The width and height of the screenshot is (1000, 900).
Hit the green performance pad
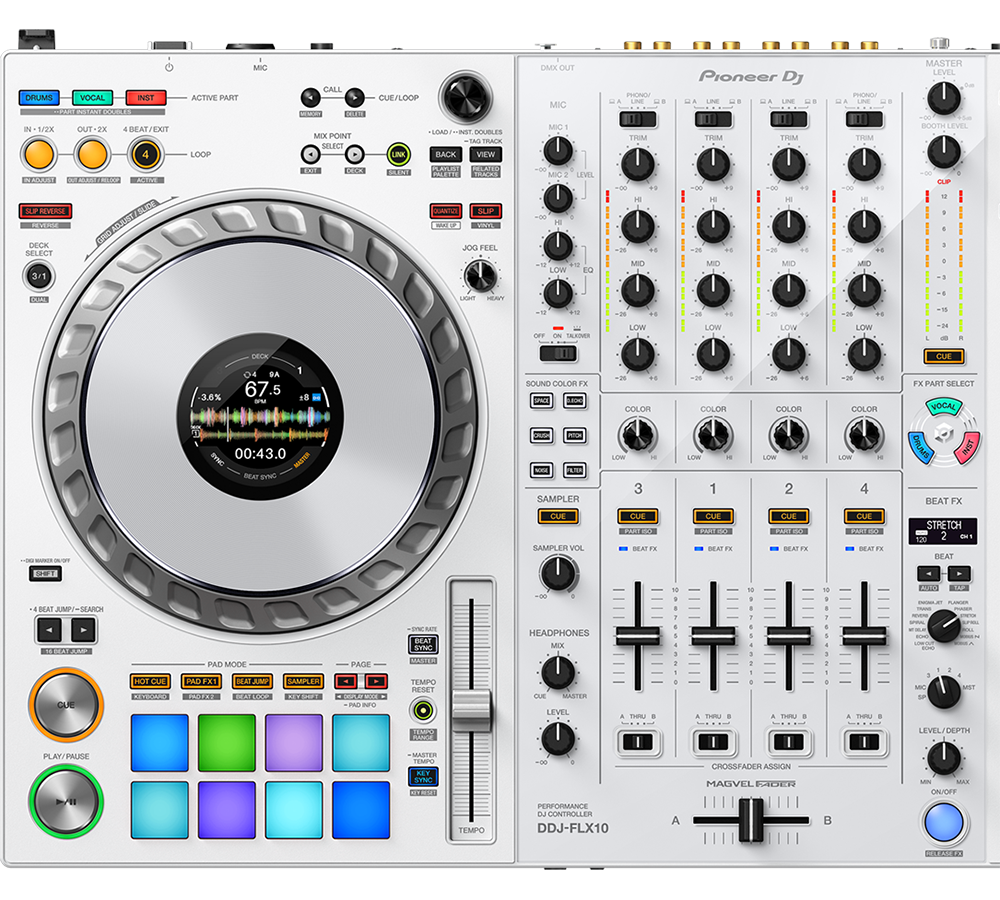pos(226,743)
